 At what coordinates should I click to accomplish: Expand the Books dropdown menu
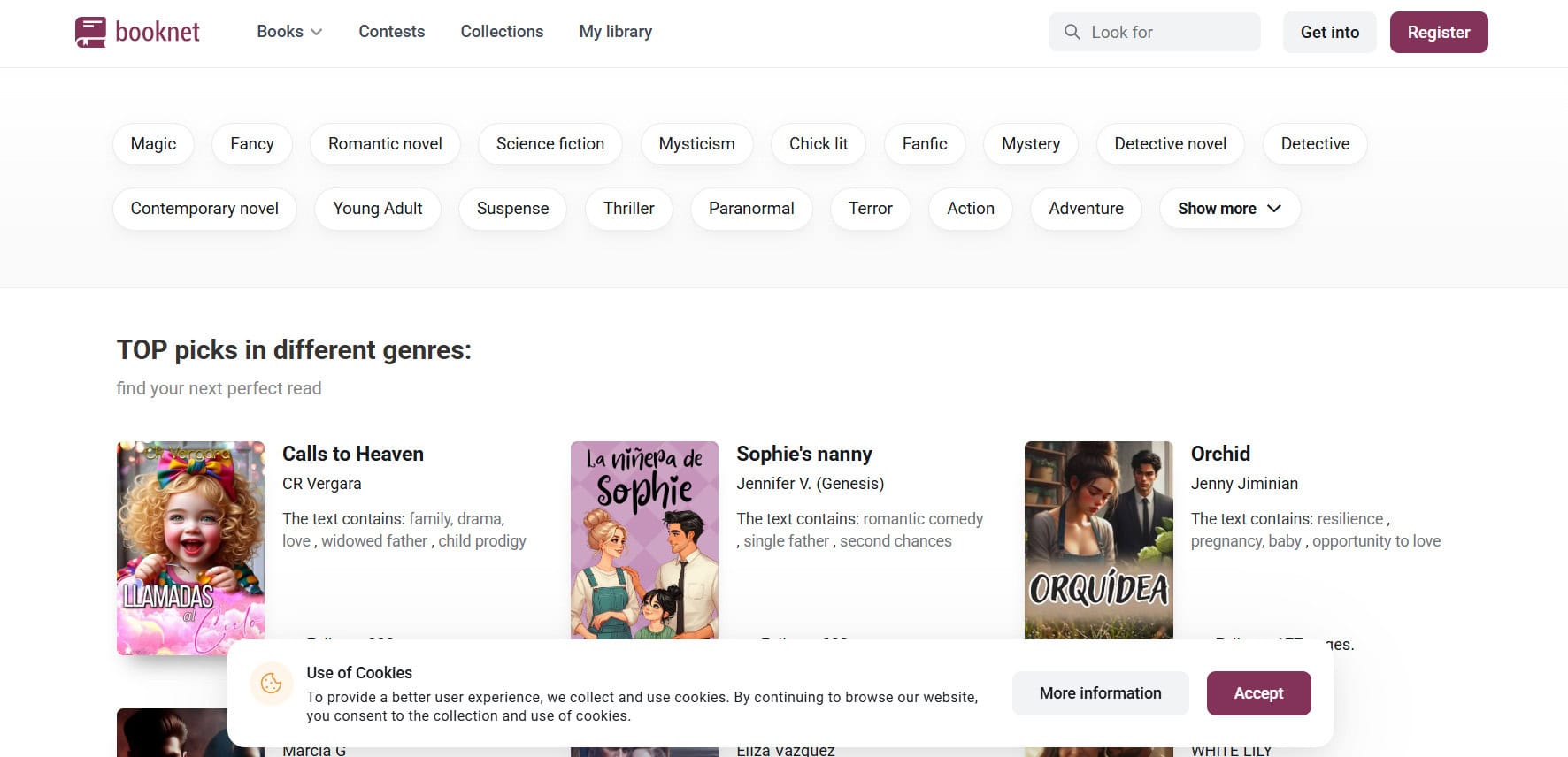[x=288, y=32]
